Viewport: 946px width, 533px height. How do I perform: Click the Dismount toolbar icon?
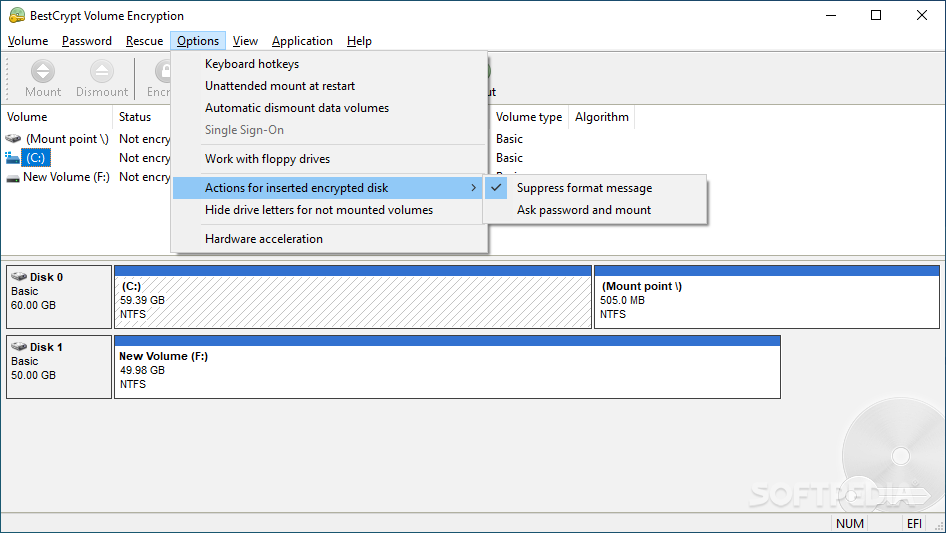[102, 71]
